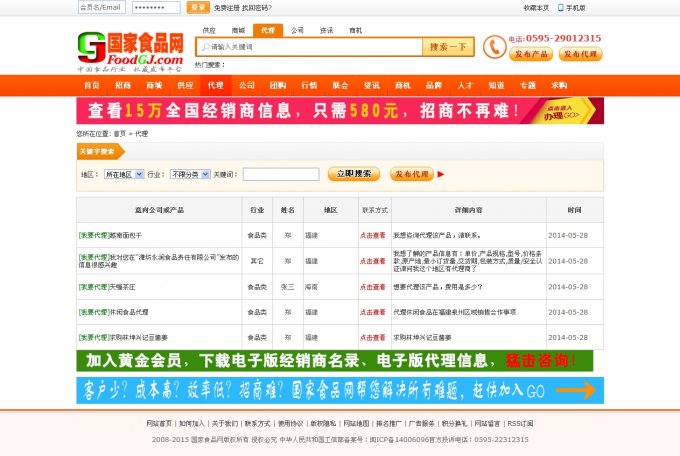Select the 代理 search tab
The height and width of the screenshot is (456, 680).
click(268, 30)
